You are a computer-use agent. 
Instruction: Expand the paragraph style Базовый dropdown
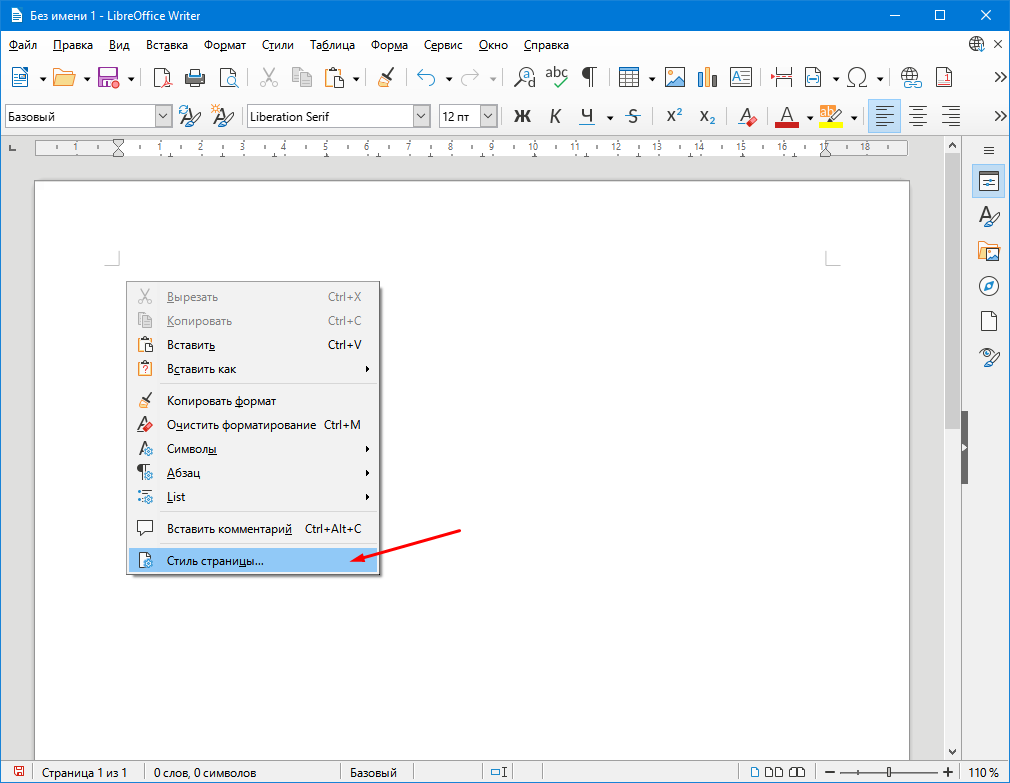pos(164,117)
